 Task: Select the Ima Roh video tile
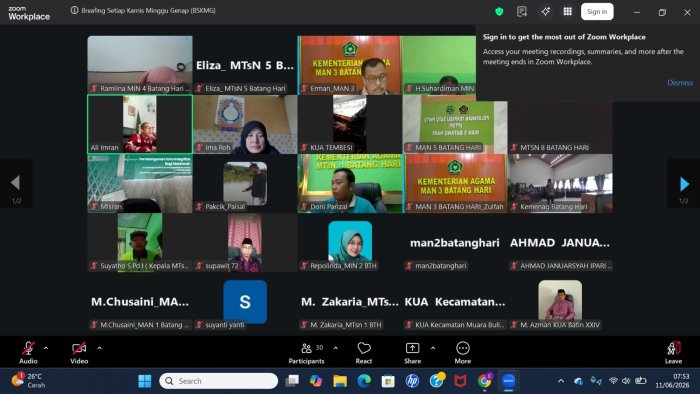click(245, 124)
